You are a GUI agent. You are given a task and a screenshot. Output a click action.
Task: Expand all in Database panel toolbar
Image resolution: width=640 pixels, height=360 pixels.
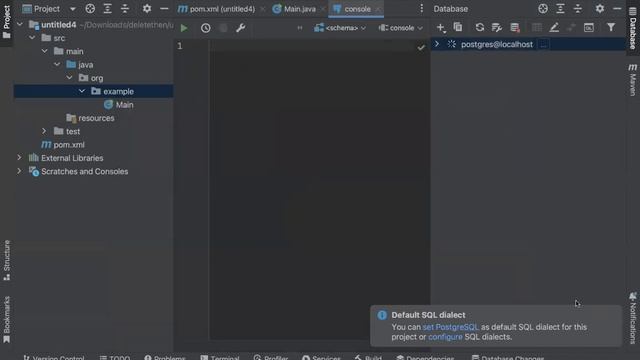click(x=560, y=9)
